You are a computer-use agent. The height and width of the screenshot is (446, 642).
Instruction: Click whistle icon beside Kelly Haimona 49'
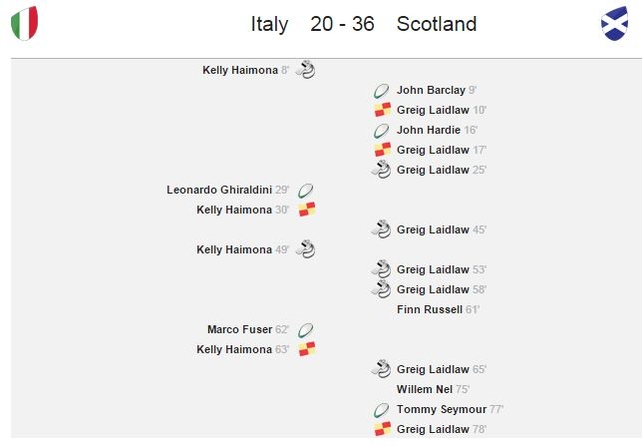305,249
